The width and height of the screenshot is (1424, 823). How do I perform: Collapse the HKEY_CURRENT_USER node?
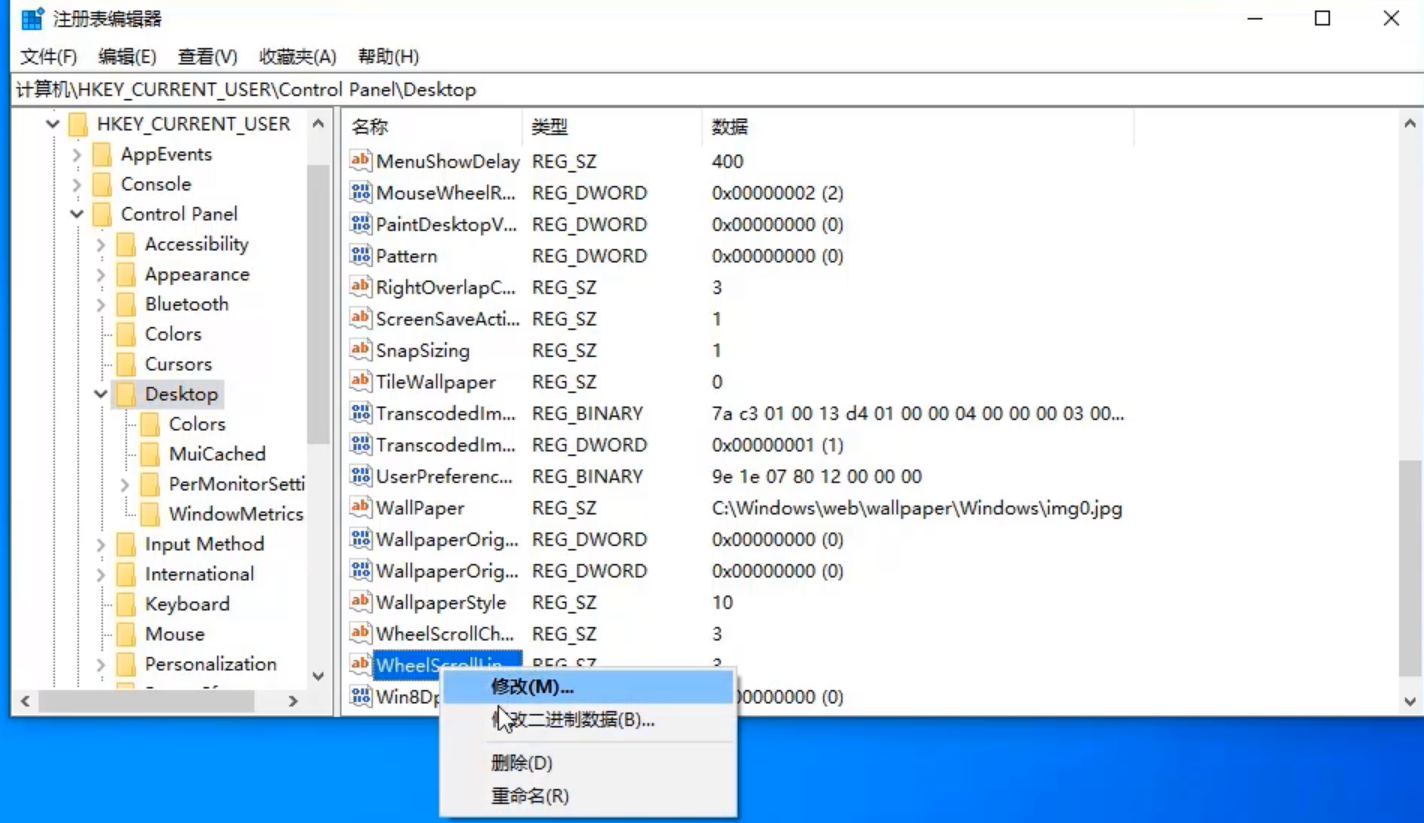[53, 124]
